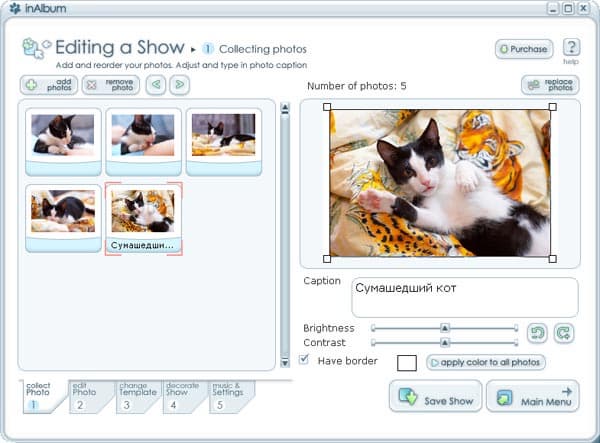Toggle the Have border checkbox
This screenshot has height=443, width=600.
(x=304, y=360)
